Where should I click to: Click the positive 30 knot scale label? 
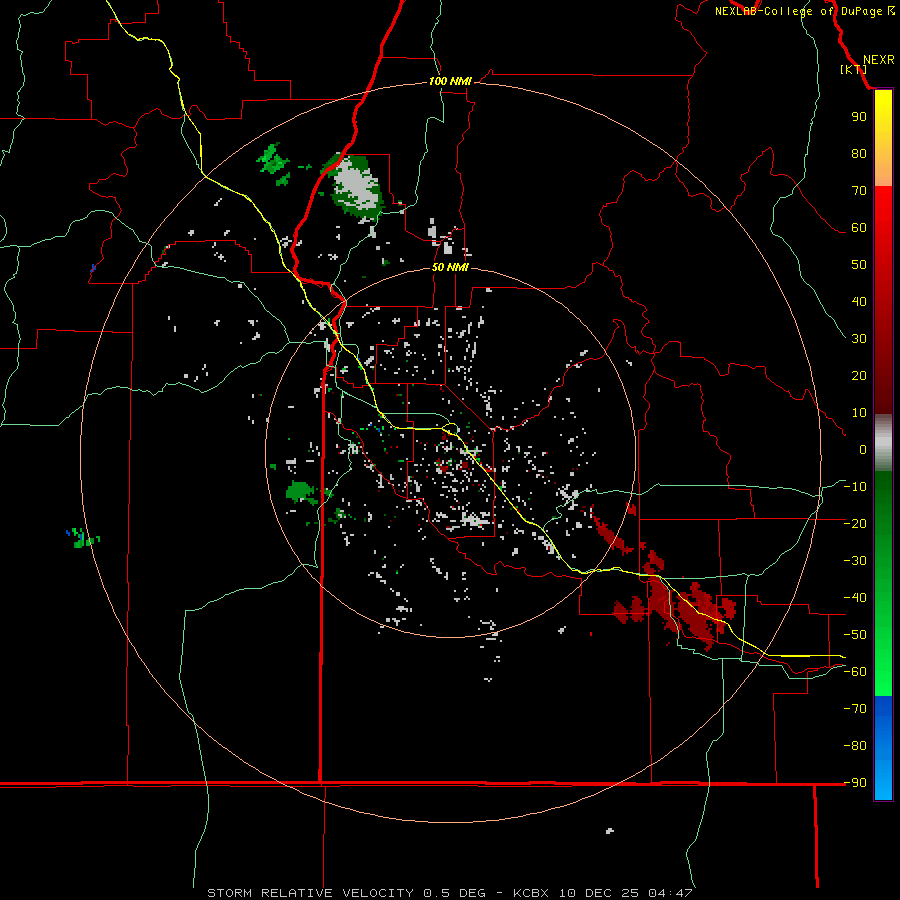coord(859,339)
